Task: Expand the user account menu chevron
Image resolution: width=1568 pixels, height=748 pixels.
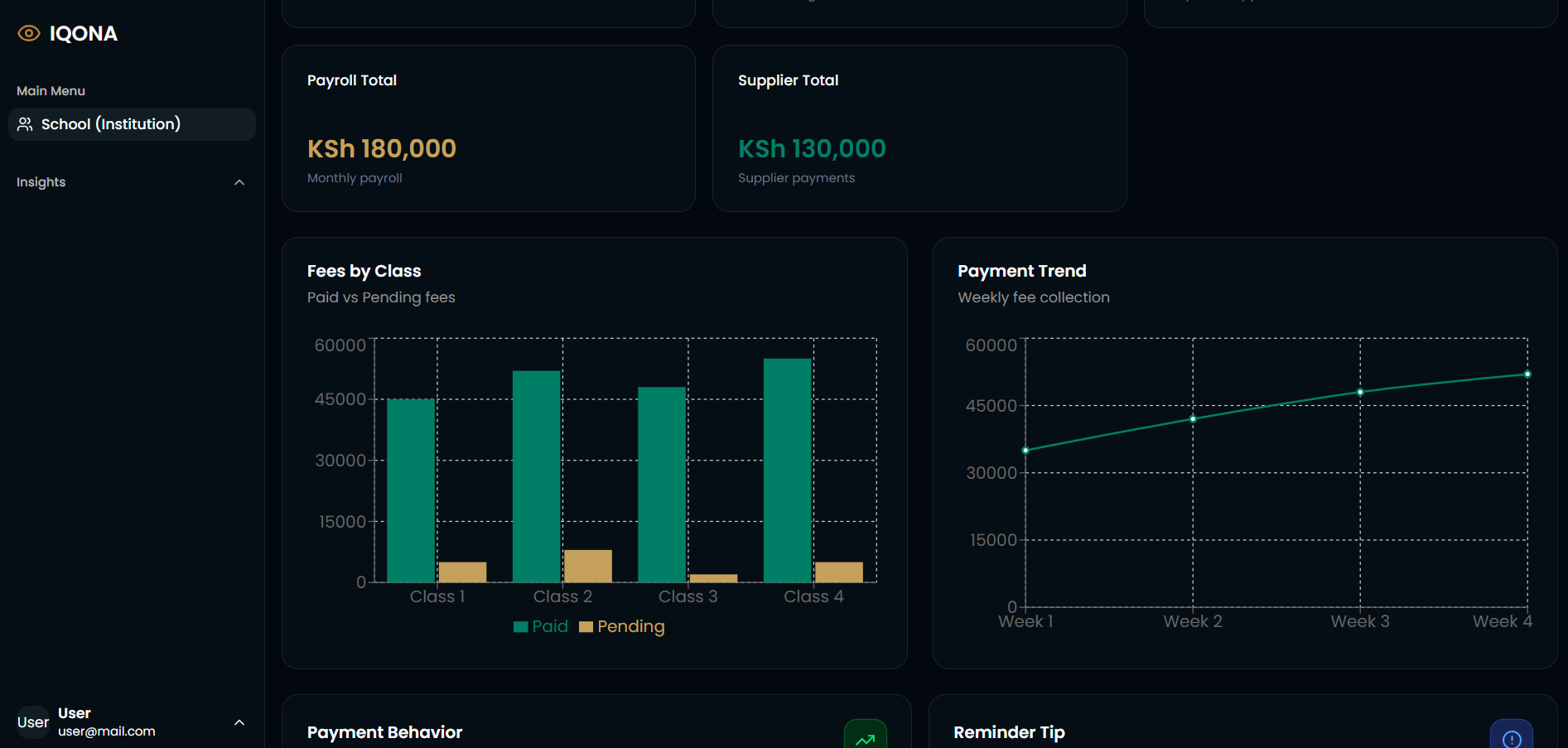Action: (239, 722)
